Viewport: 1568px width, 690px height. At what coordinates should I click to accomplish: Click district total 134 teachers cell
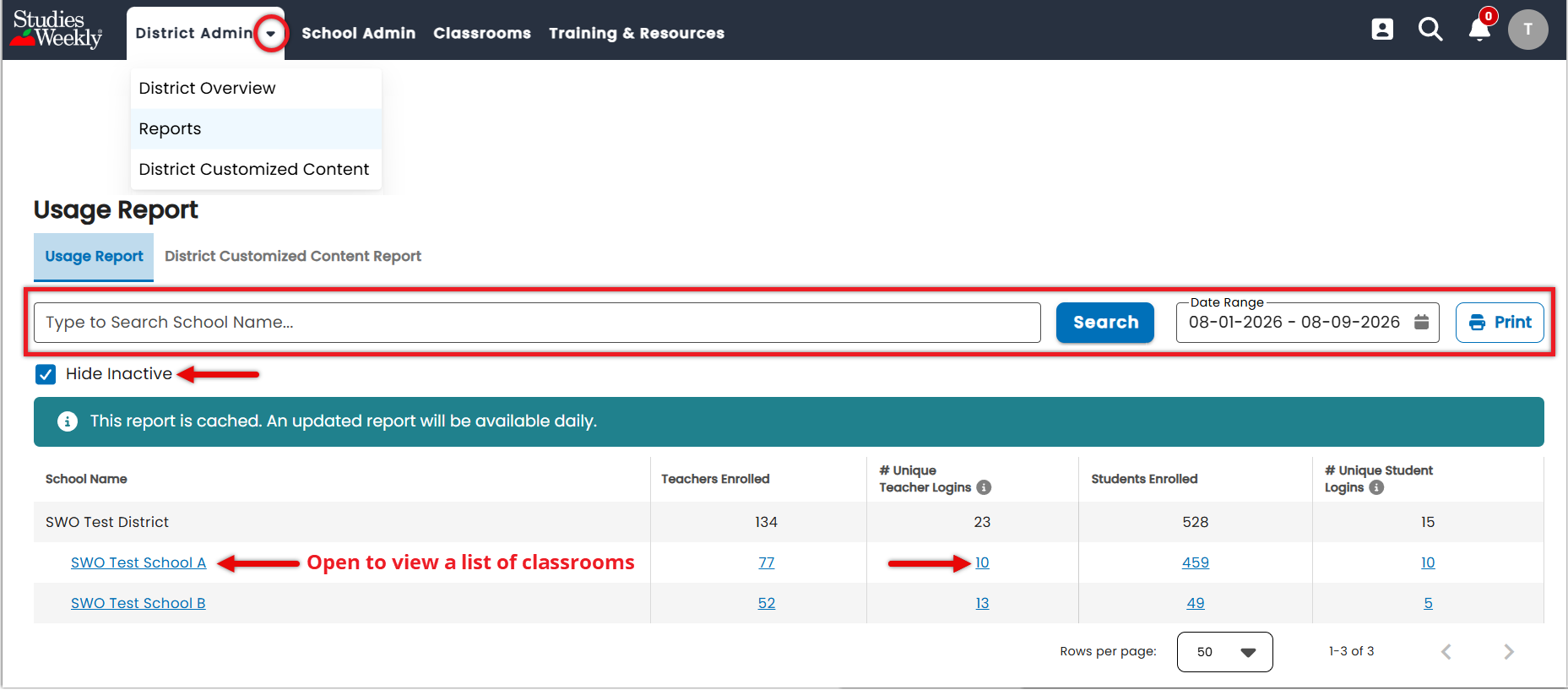click(767, 523)
